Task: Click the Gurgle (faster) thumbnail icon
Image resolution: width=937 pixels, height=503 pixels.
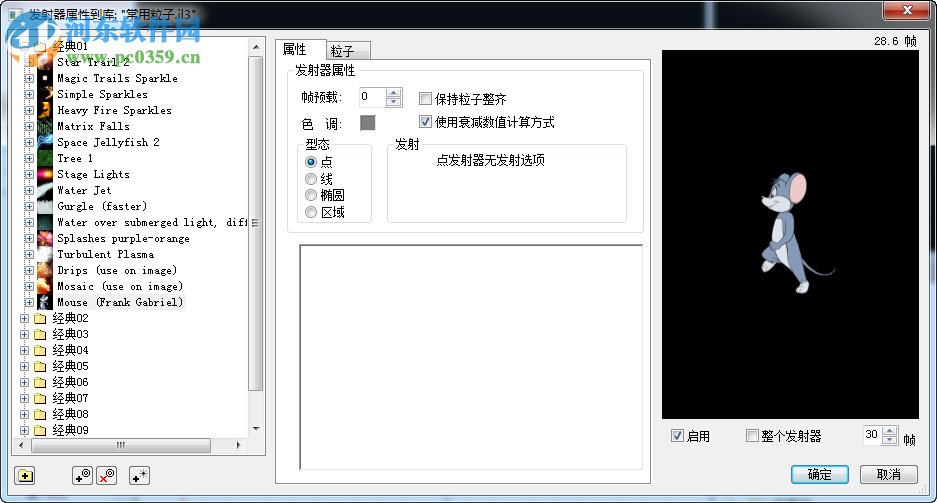Action: (45, 206)
